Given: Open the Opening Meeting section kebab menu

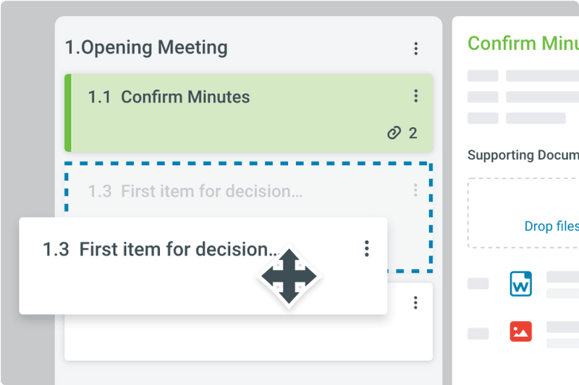Looking at the screenshot, I should [x=416, y=48].
